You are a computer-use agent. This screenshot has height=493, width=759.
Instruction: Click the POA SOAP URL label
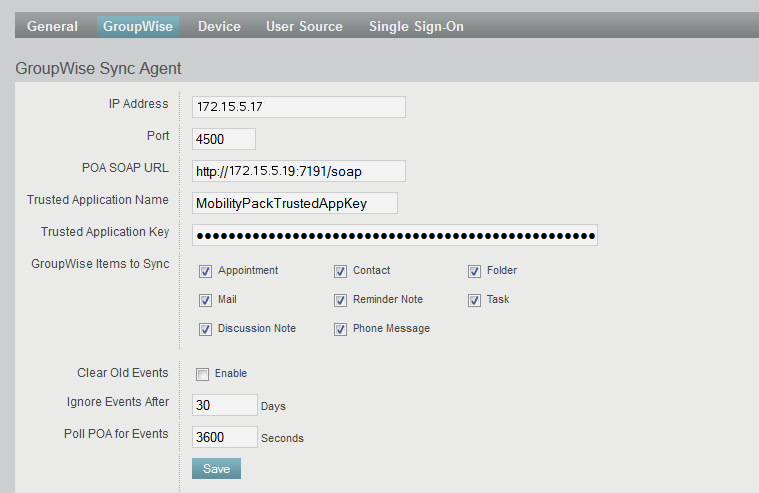125,168
